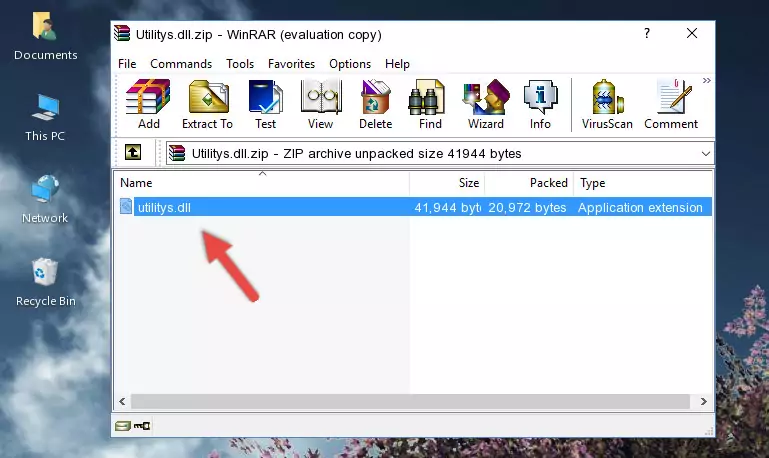Click the archive icon in address bar

[x=177, y=153]
